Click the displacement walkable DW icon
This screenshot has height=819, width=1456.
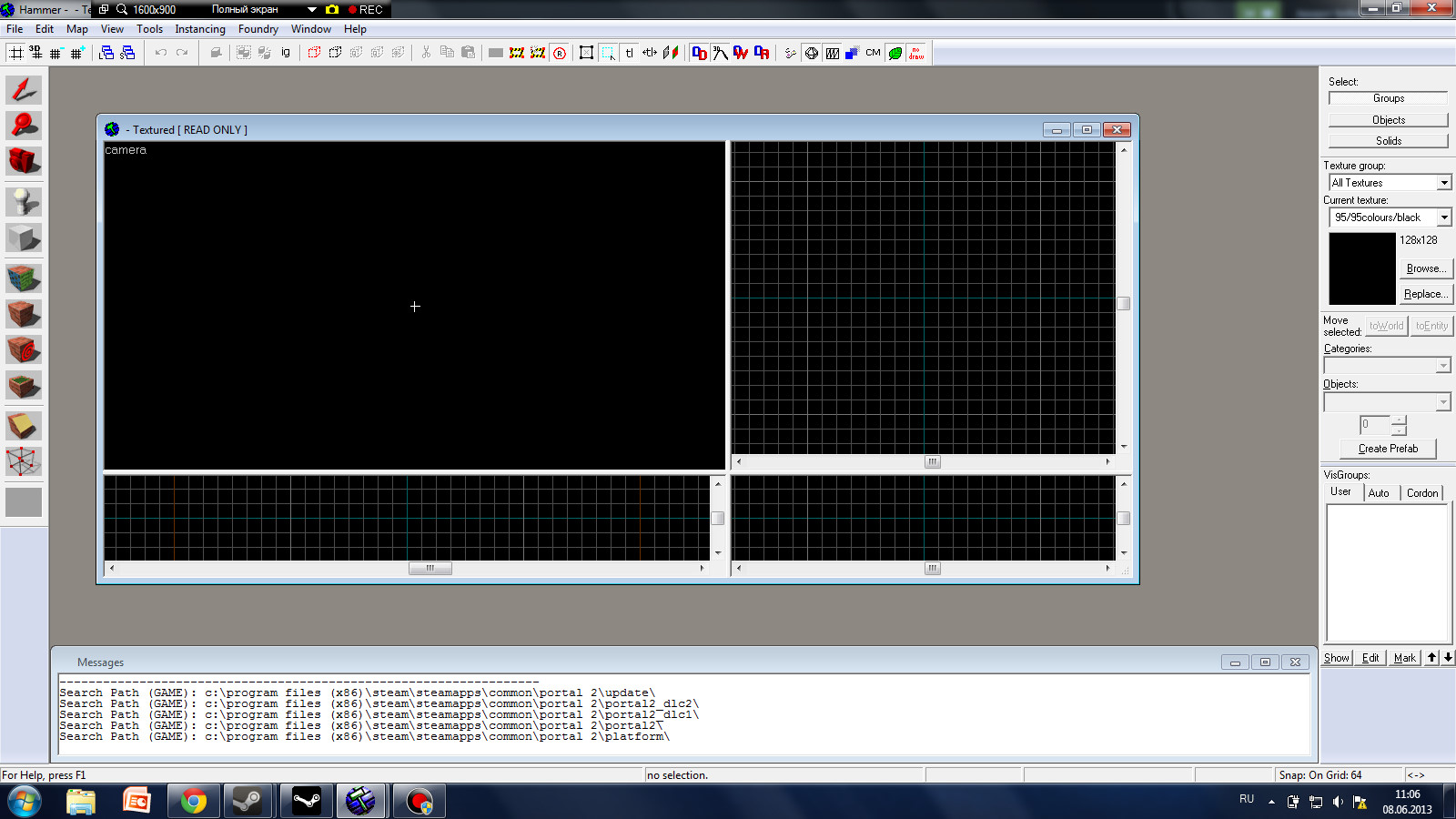pos(741,53)
